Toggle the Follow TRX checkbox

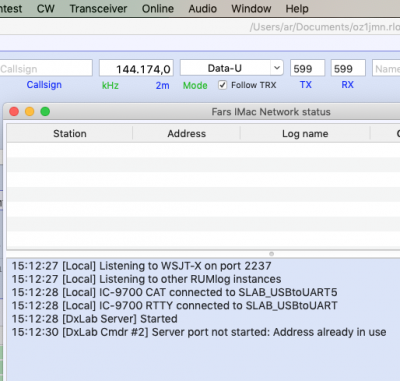pos(222,85)
